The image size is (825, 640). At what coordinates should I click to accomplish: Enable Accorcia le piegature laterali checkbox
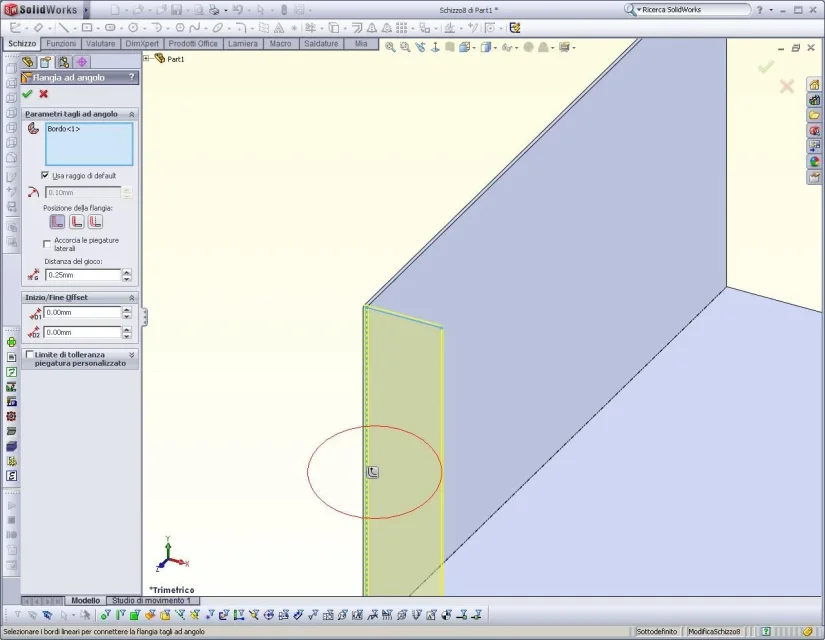tap(47, 244)
